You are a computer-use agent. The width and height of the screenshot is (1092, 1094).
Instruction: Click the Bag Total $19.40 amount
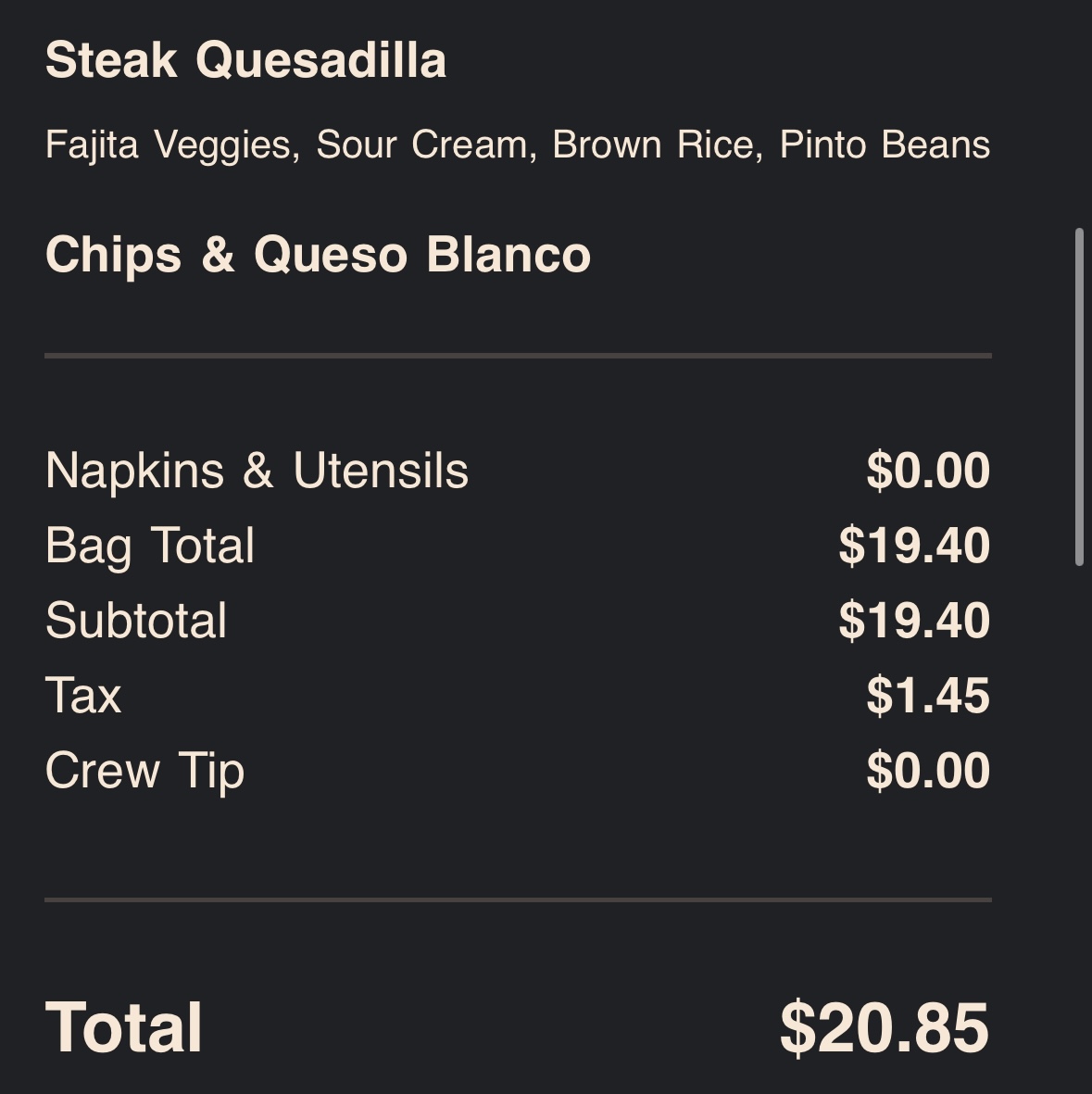point(913,546)
